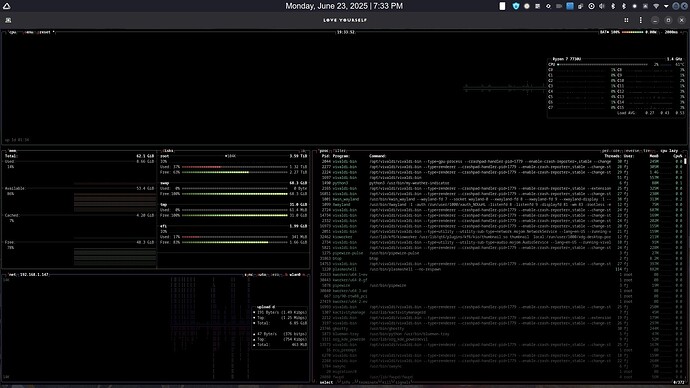Click the 'proc' box title
The width and height of the screenshot is (690, 388).
coord(324,151)
